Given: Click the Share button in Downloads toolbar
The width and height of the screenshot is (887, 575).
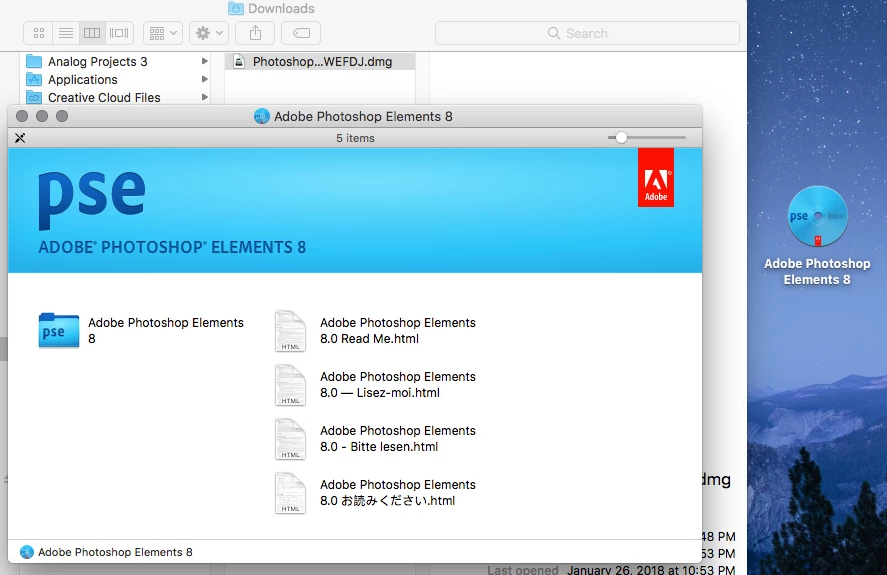Looking at the screenshot, I should click(x=255, y=33).
